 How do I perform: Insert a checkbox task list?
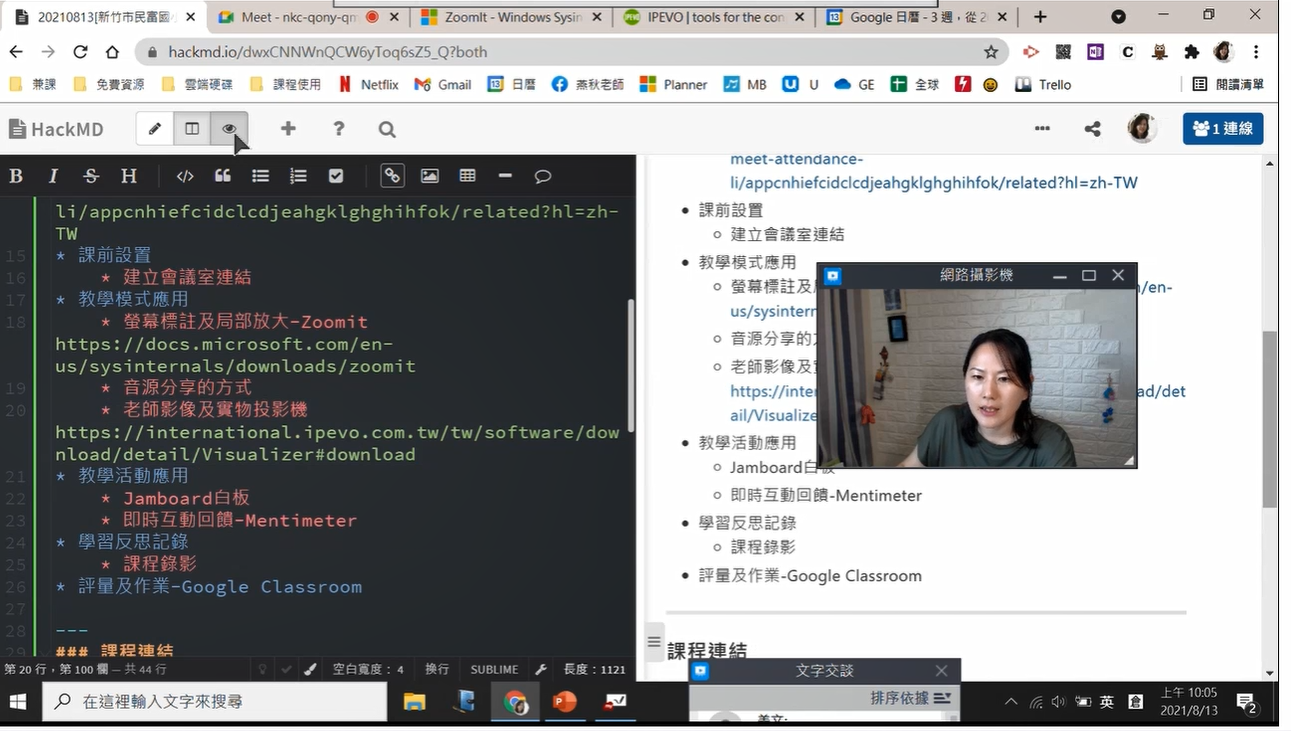(336, 176)
